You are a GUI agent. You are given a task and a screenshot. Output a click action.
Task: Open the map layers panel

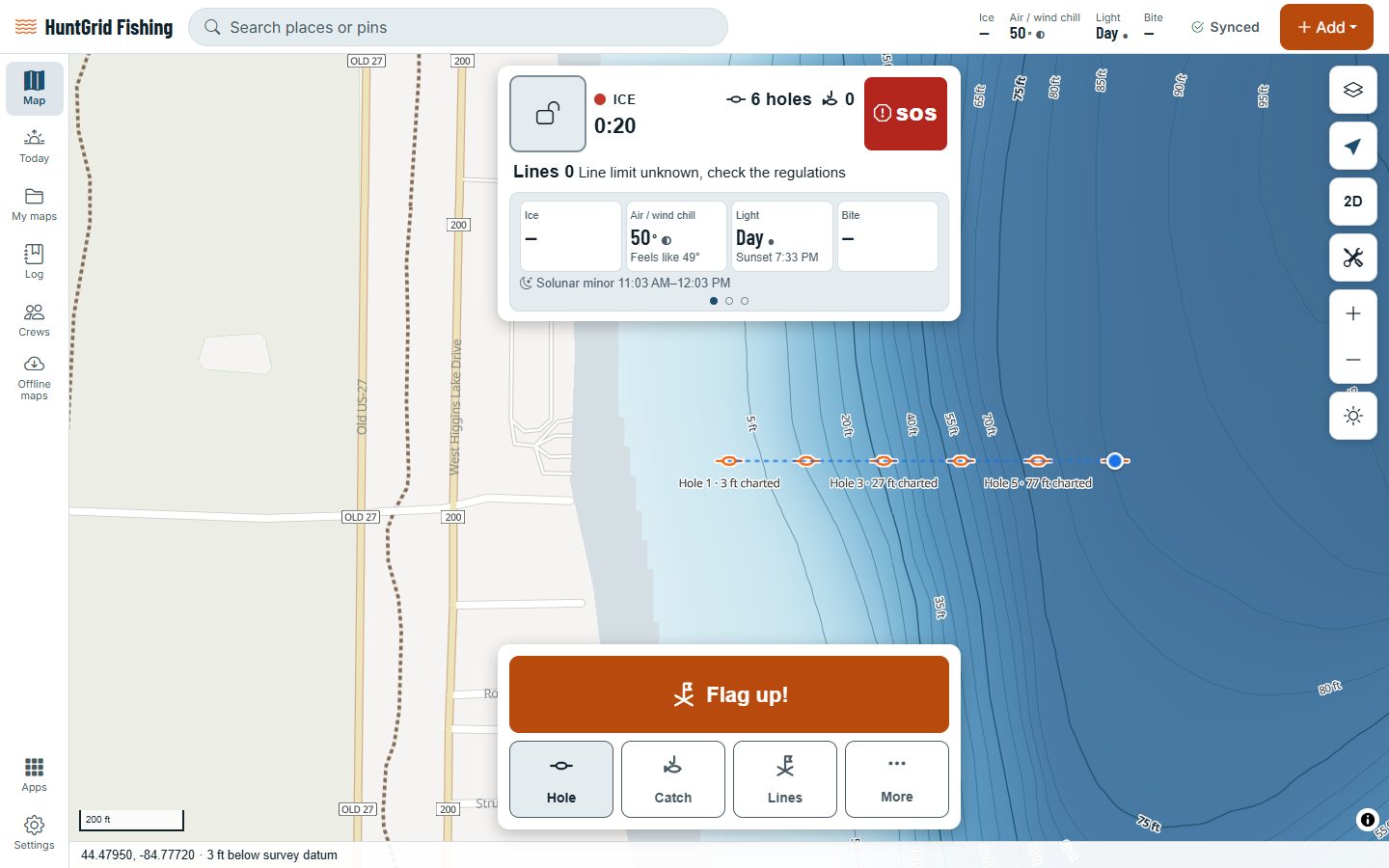click(x=1352, y=90)
